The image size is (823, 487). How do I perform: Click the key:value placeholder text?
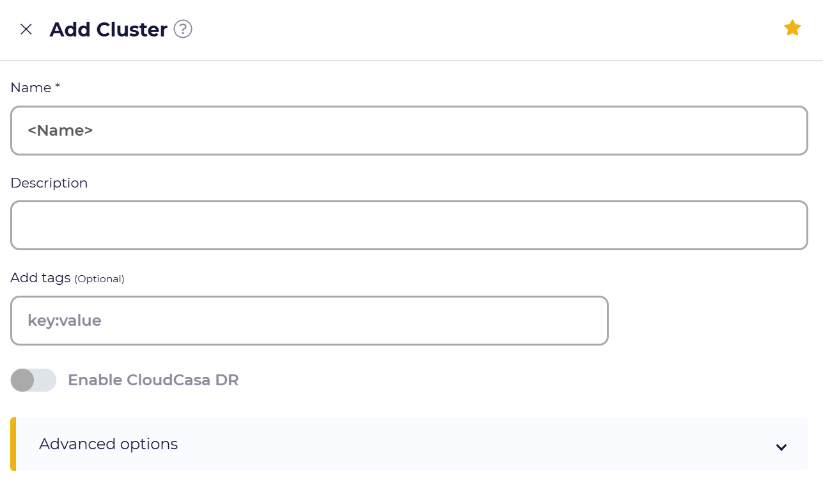pos(64,321)
